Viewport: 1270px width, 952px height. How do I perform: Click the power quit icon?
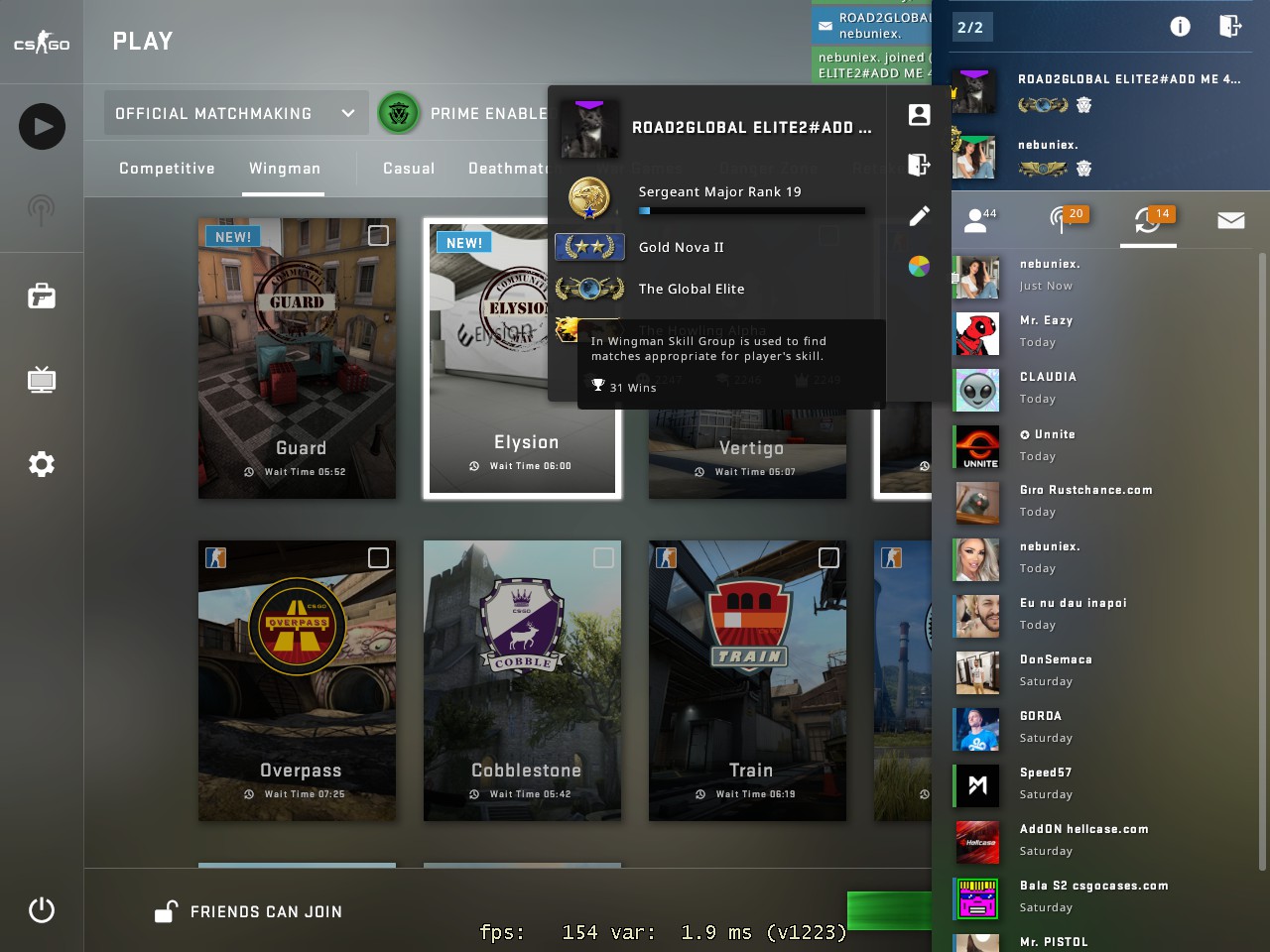coord(42,909)
